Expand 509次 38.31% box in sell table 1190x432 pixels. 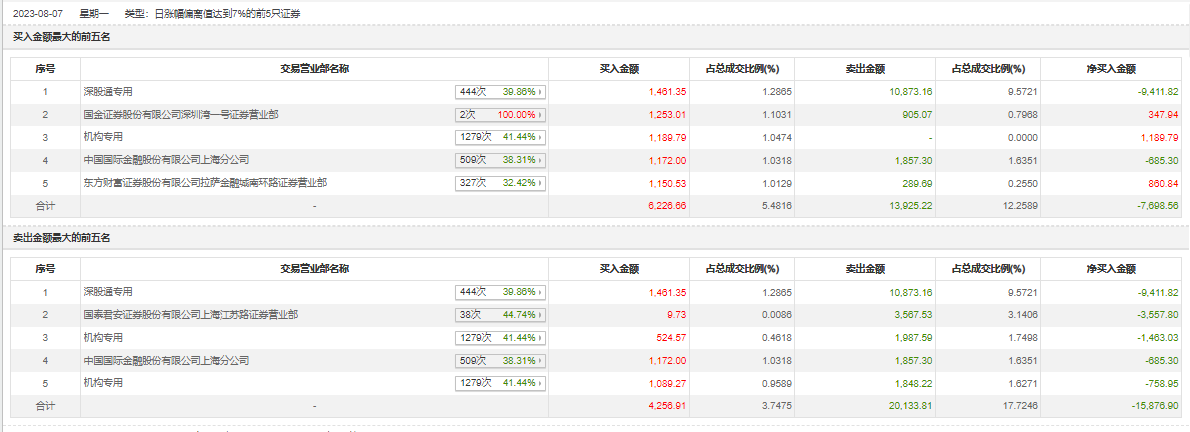[x=500, y=360]
